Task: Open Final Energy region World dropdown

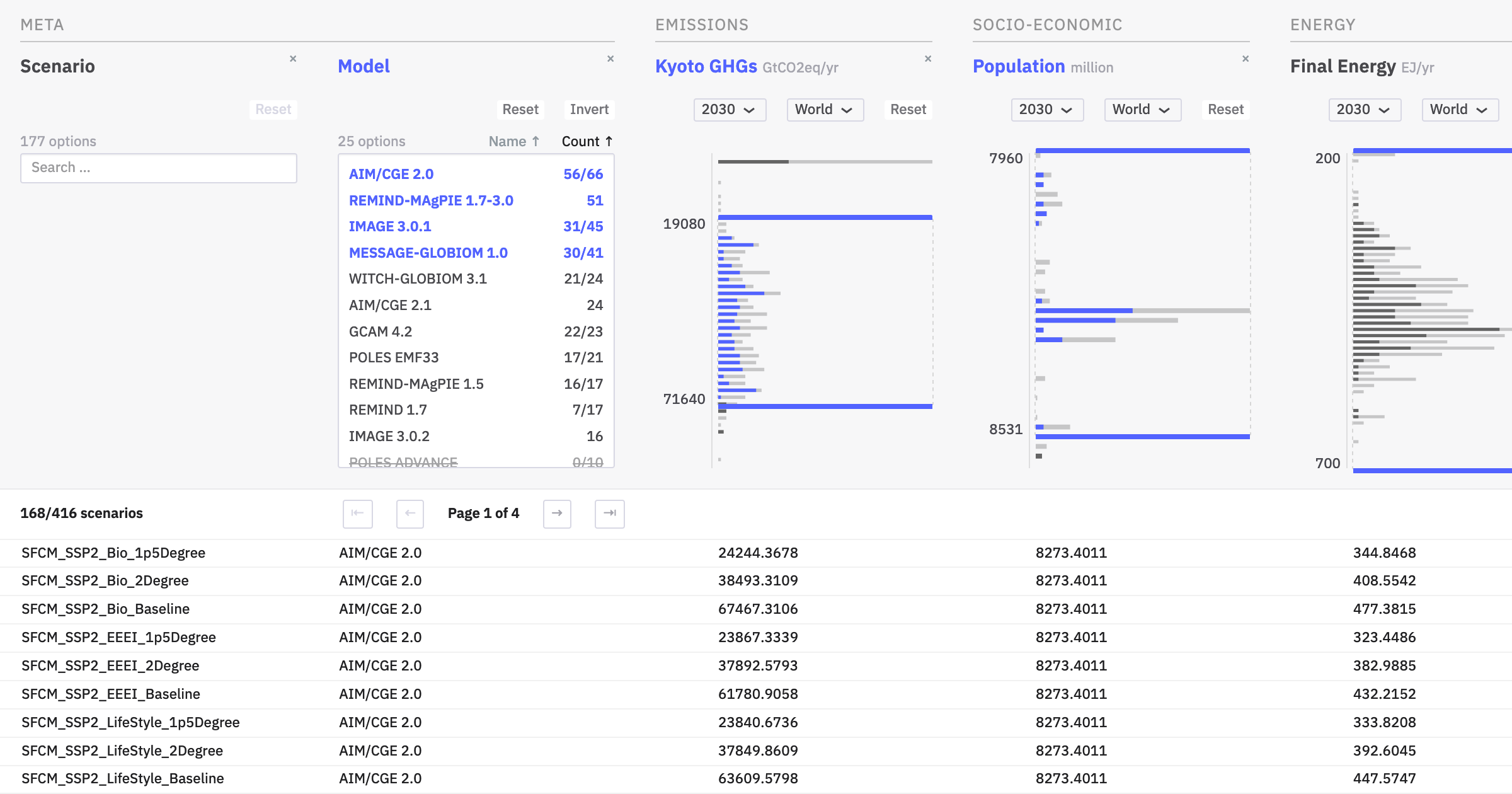Action: (x=1460, y=110)
